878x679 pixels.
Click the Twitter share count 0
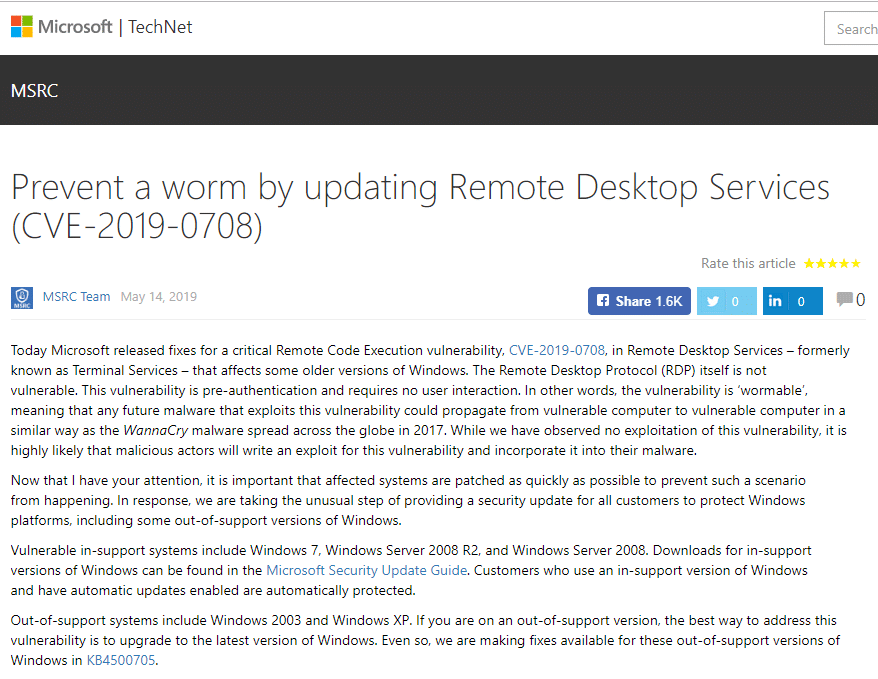tap(735, 302)
